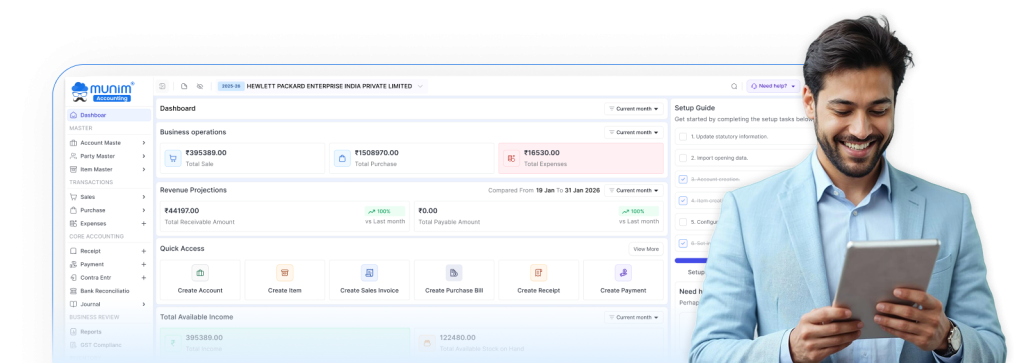Click the hide-values eye icon in top bar
This screenshot has width=1024, height=363.
pos(200,86)
